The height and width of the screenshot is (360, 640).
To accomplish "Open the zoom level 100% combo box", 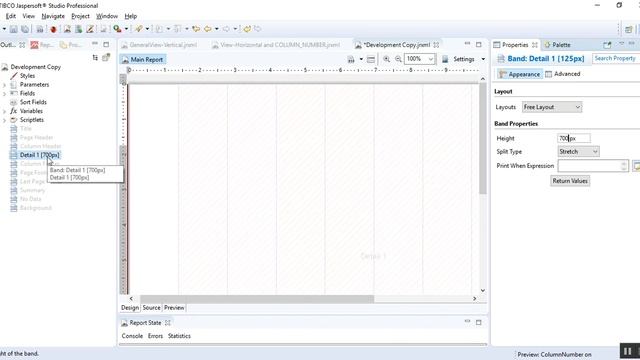I will point(420,59).
